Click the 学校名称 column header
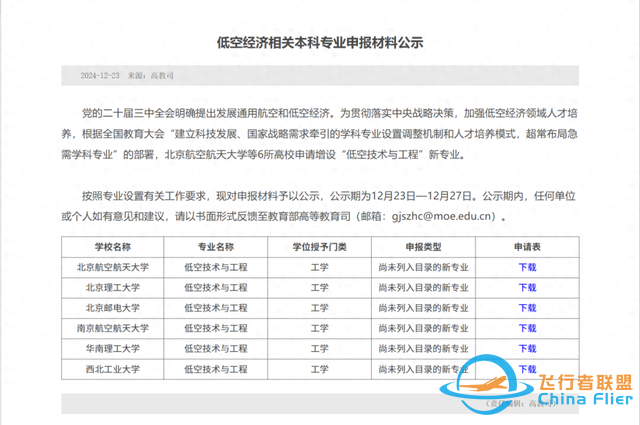The width and height of the screenshot is (640, 425). pyautogui.click(x=113, y=247)
